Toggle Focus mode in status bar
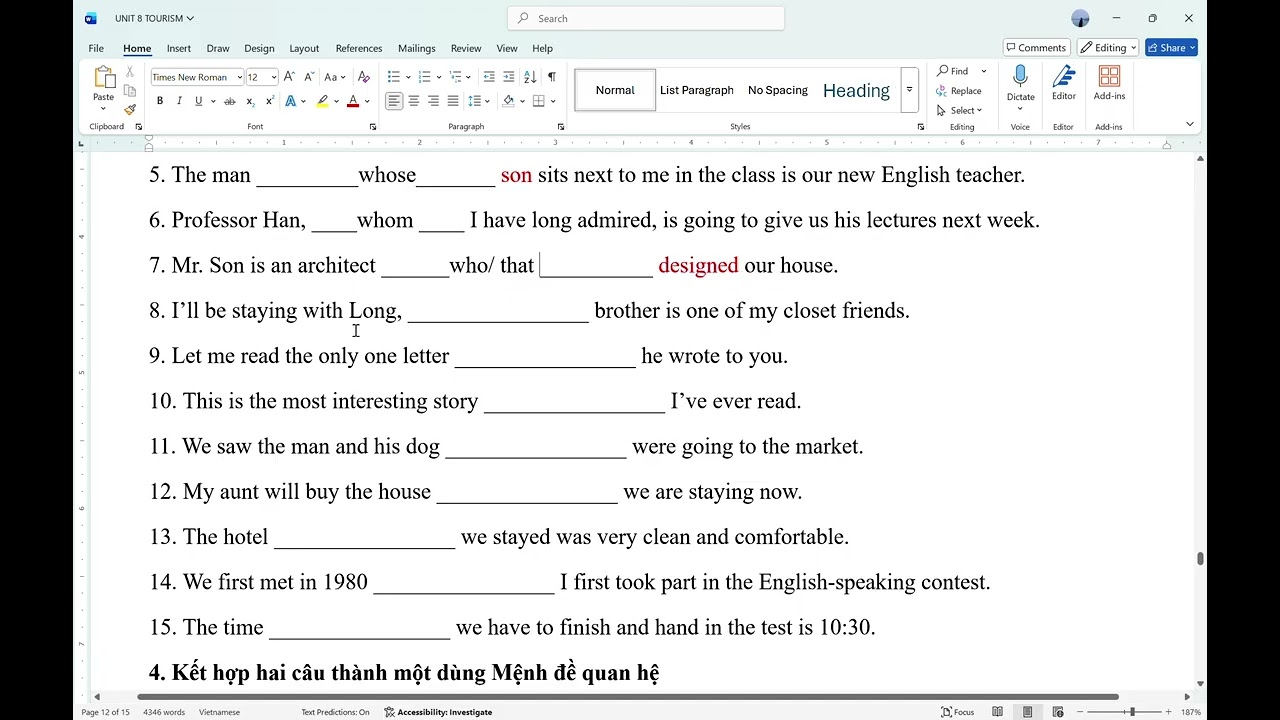 click(x=957, y=712)
